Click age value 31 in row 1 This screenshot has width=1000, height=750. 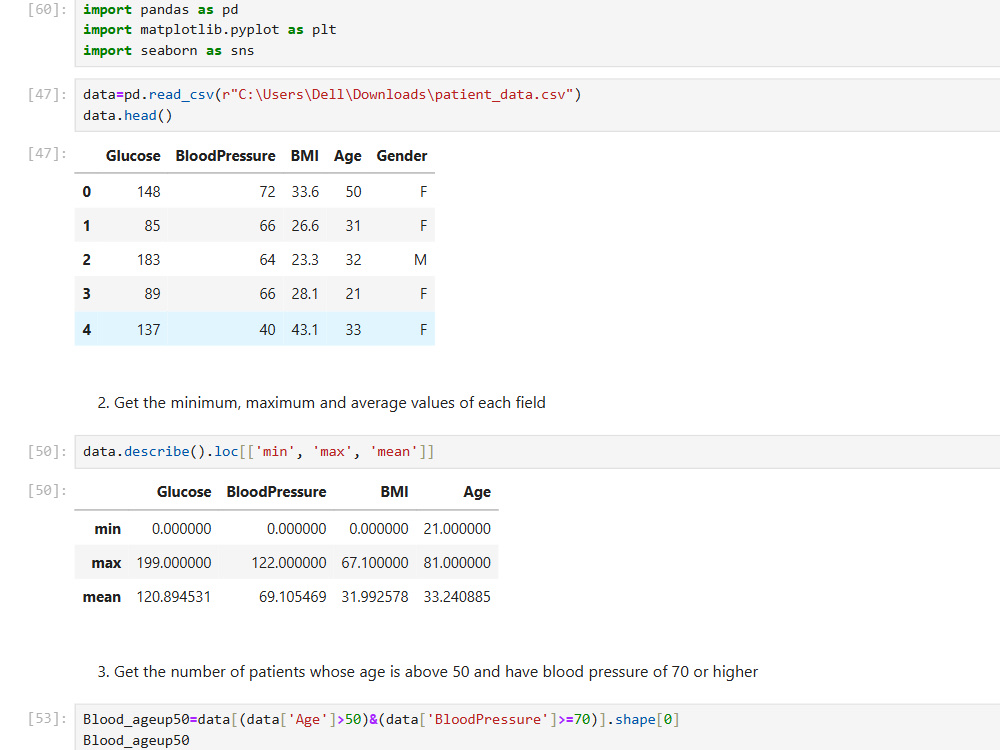click(353, 226)
